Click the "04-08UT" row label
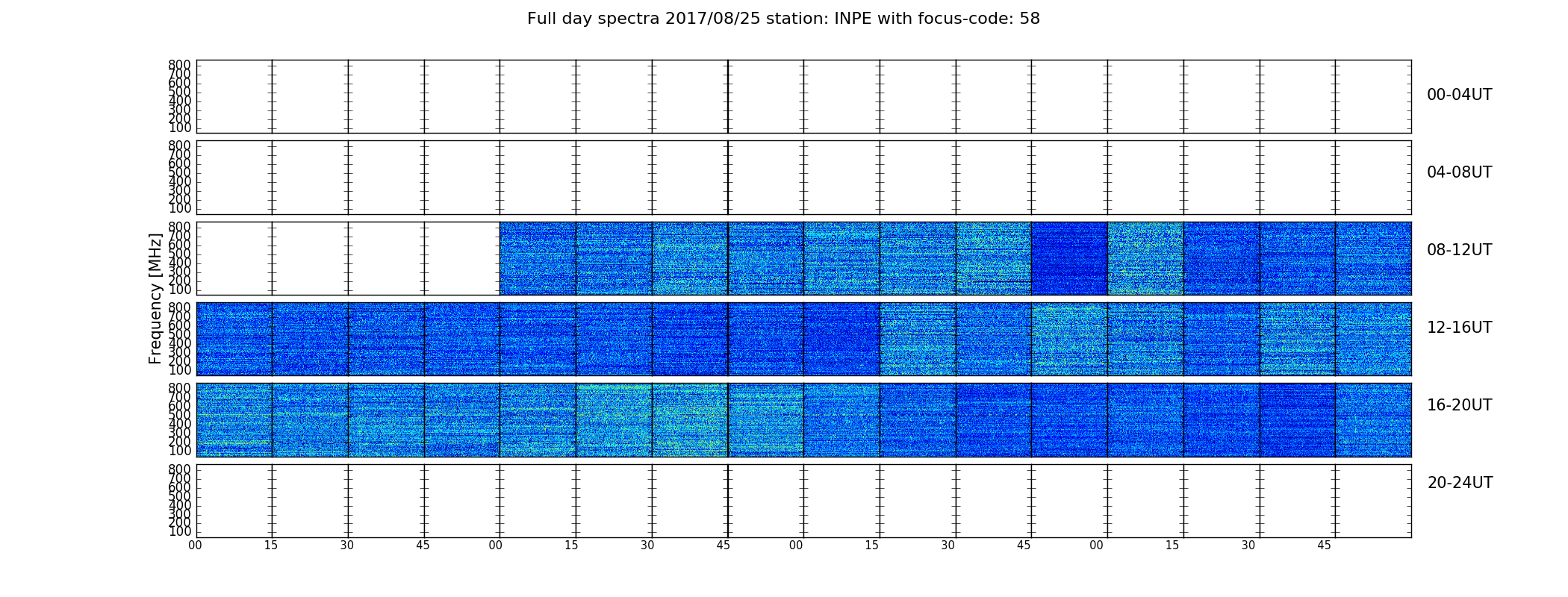 [x=1459, y=172]
